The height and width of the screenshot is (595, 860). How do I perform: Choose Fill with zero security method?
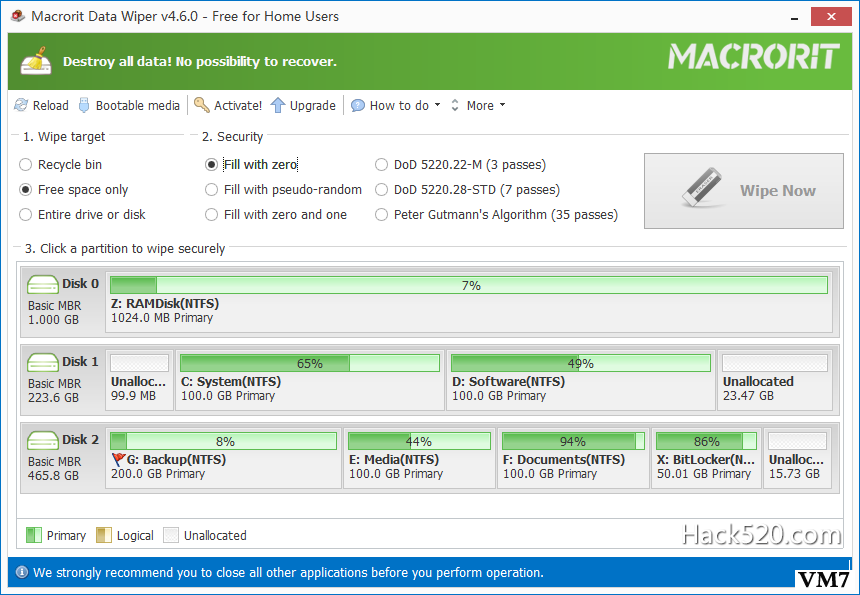pos(251,165)
